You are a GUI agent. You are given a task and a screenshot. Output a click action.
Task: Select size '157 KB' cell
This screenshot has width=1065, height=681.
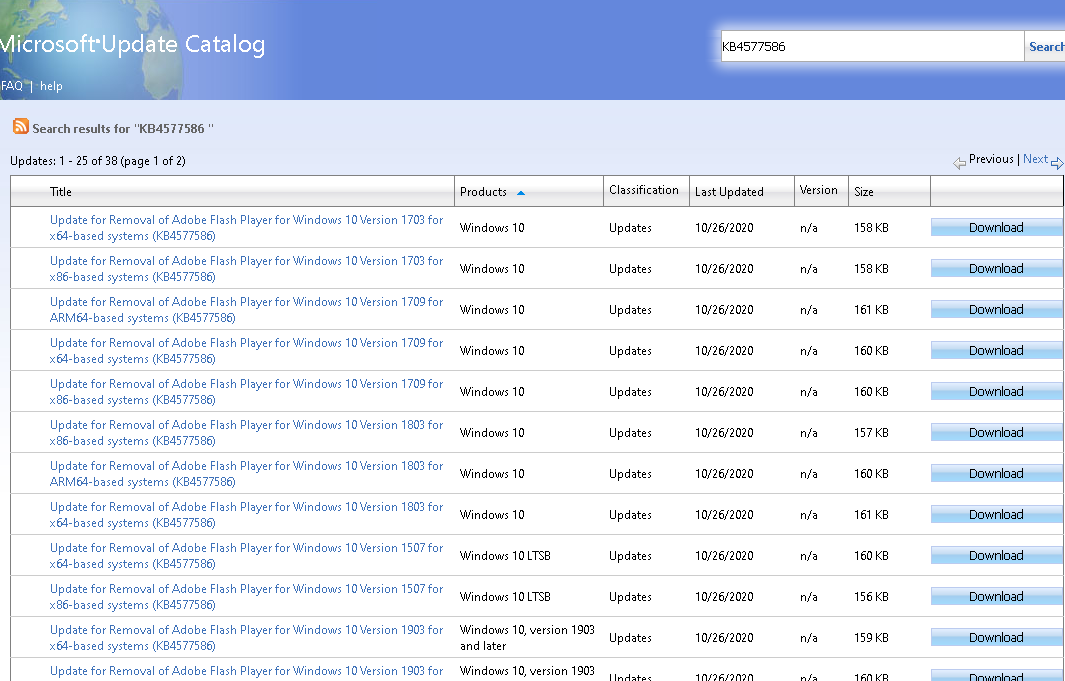[871, 432]
